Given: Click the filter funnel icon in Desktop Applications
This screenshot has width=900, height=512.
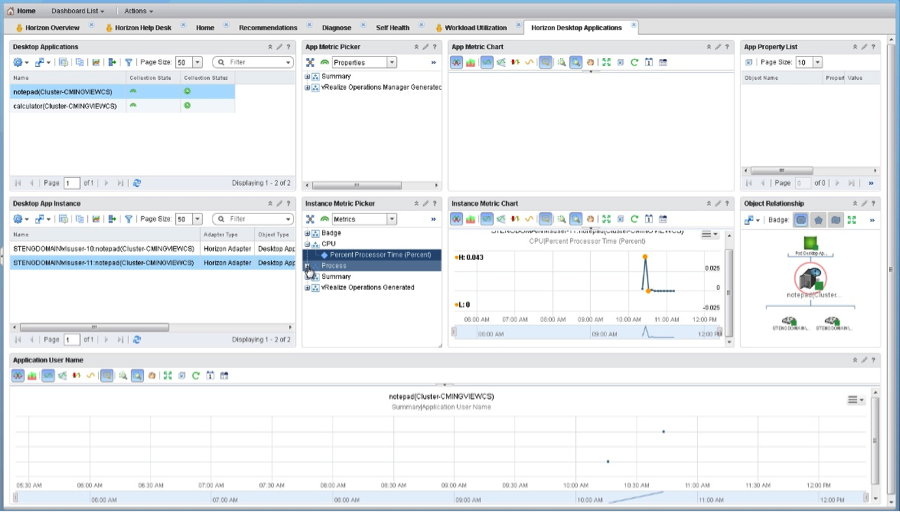Looking at the screenshot, I should [129, 62].
